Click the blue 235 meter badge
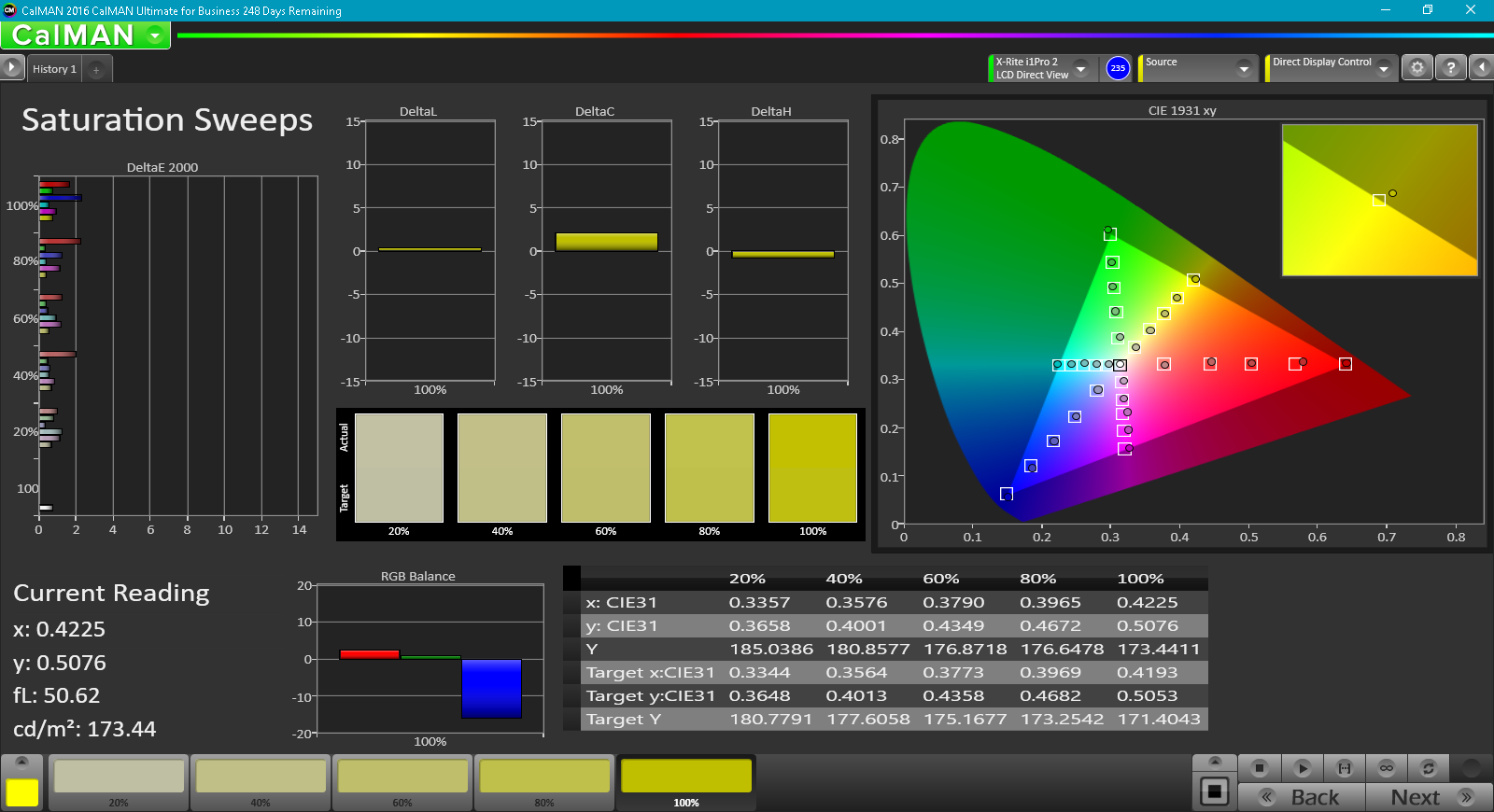Screen dimensions: 1494x812 point(1118,68)
